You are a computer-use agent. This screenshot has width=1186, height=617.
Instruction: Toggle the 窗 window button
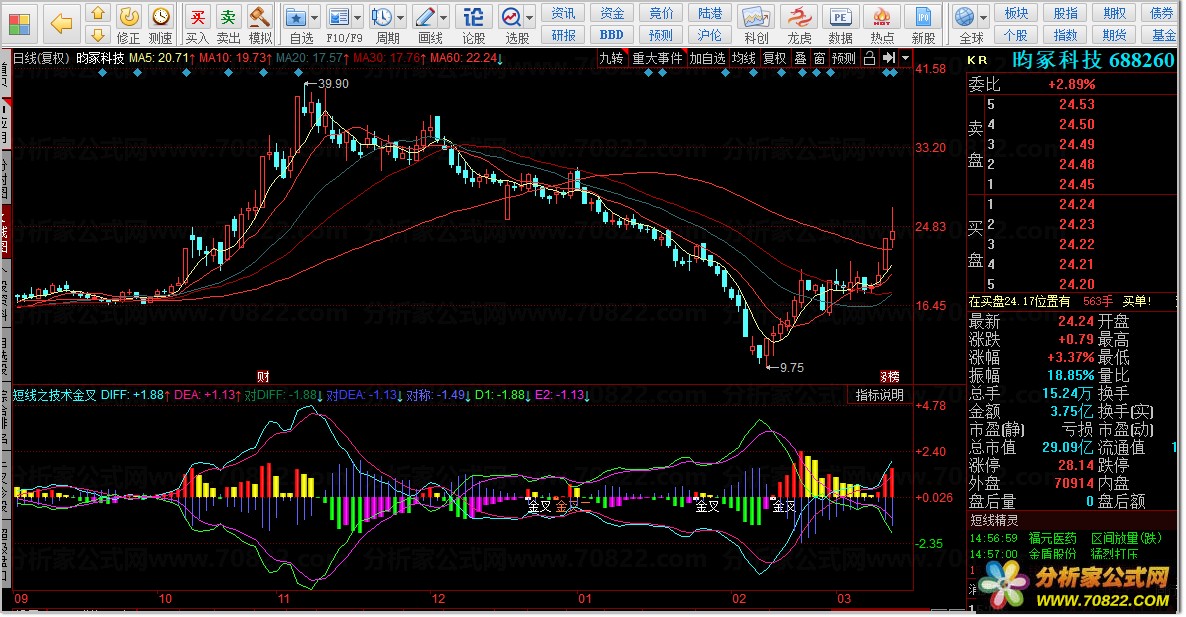point(819,58)
